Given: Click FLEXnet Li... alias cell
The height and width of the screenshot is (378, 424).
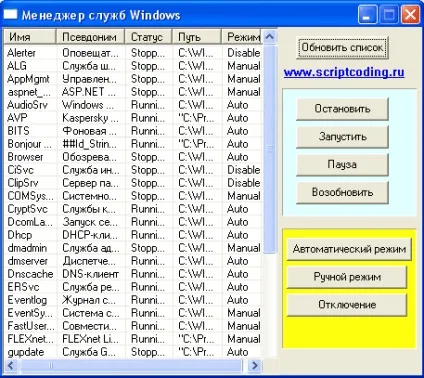Looking at the screenshot, I should [90, 339].
